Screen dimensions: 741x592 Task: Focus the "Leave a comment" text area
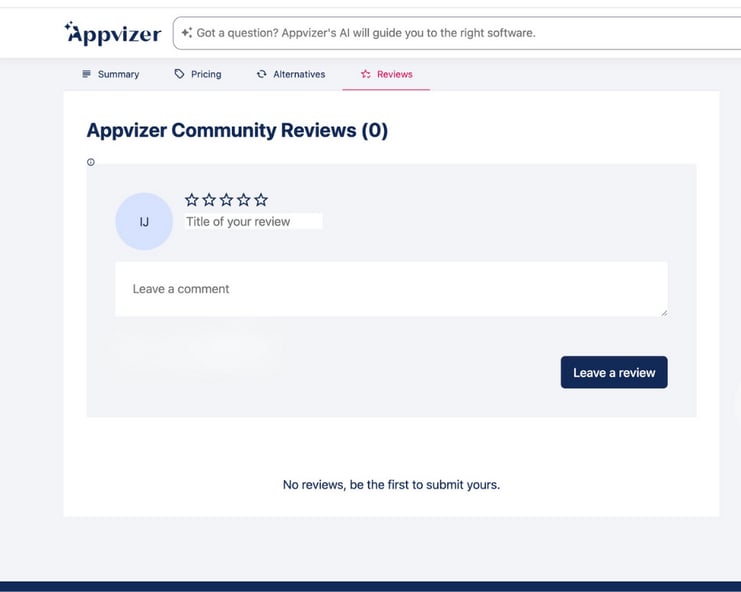coord(390,289)
